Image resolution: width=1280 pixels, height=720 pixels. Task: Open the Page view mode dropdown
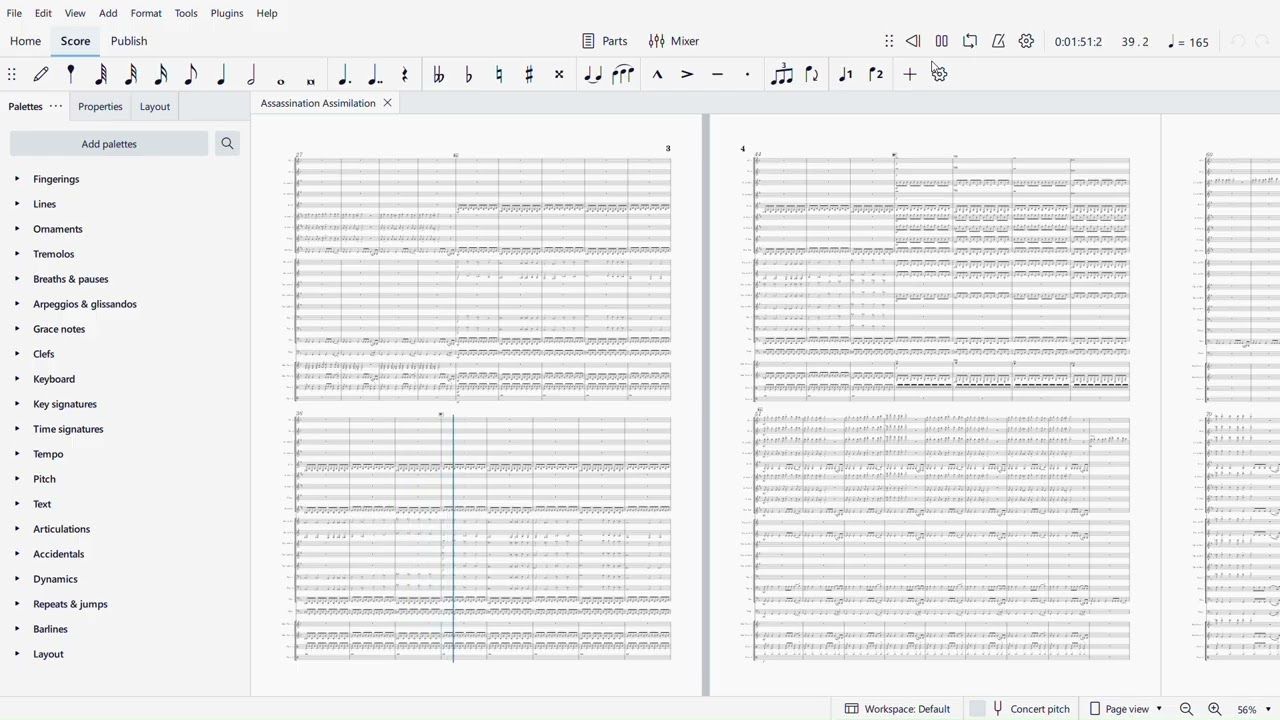[1126, 709]
